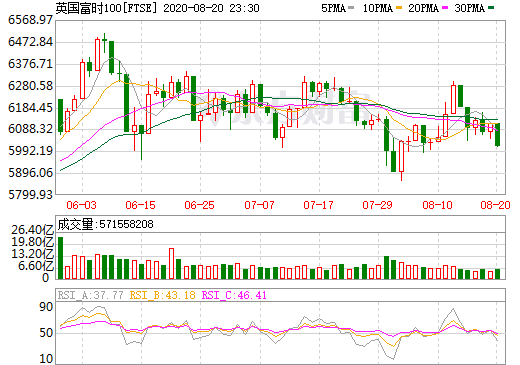Click the RSI_C:46.41 indicator label

coord(234,295)
